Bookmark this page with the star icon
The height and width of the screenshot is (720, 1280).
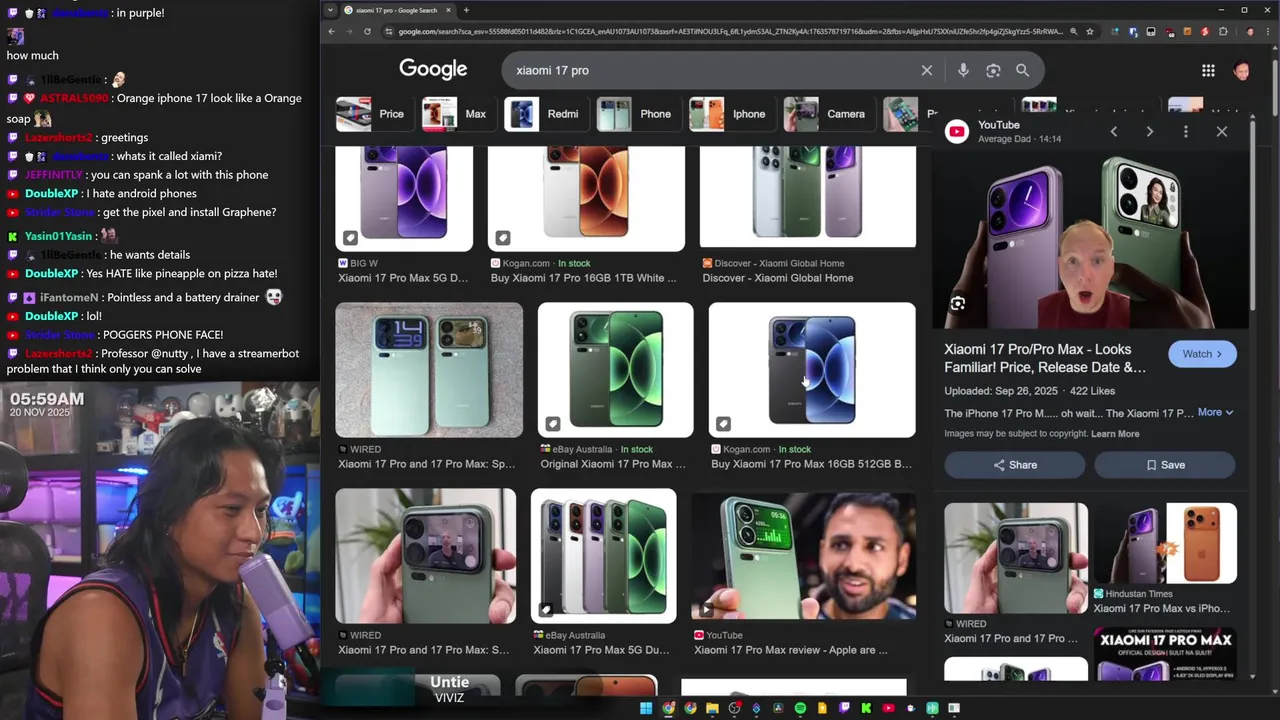[1092, 31]
